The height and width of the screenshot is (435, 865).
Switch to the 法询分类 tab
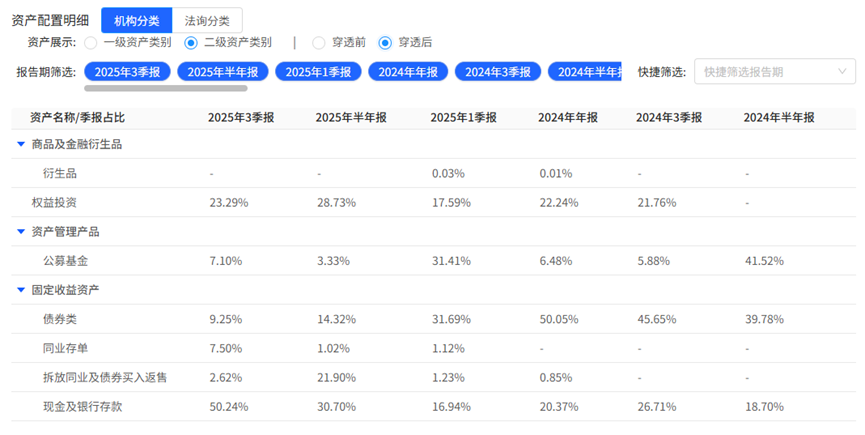click(x=207, y=20)
